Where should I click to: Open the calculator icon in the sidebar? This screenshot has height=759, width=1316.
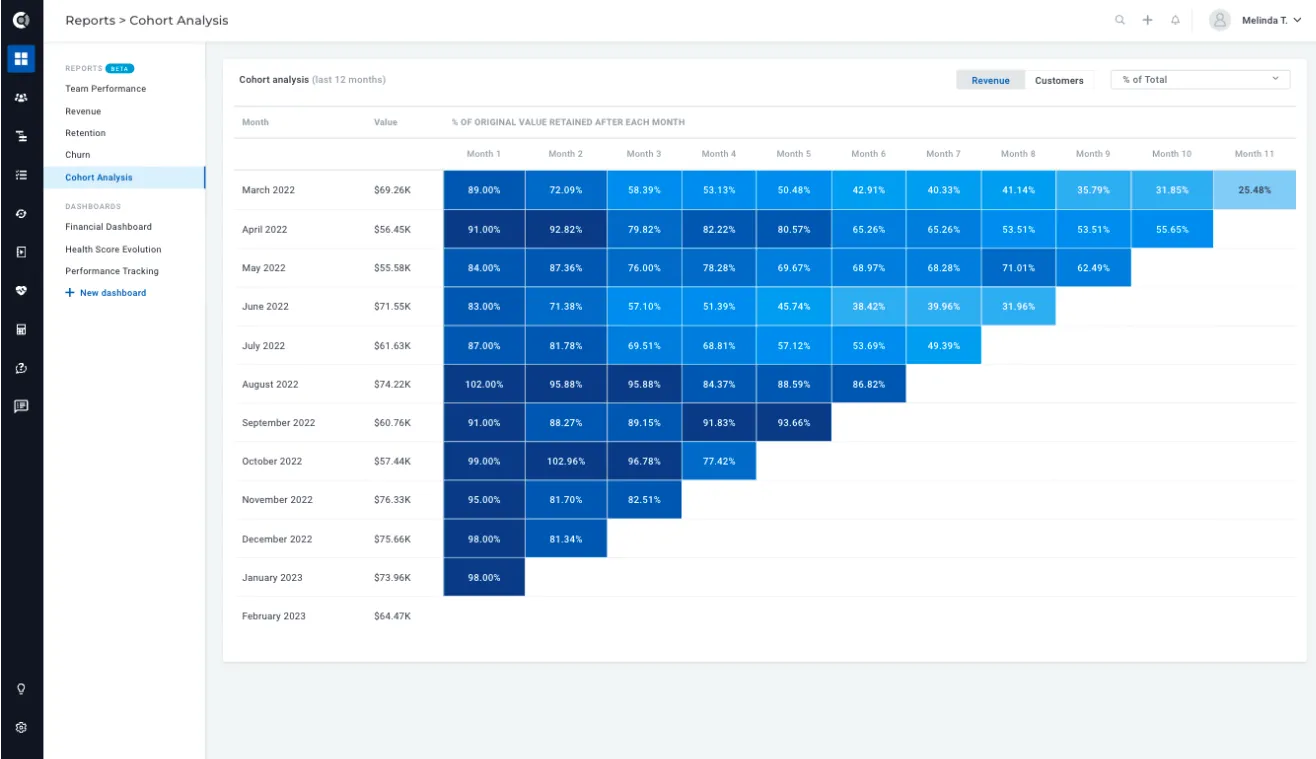21,329
